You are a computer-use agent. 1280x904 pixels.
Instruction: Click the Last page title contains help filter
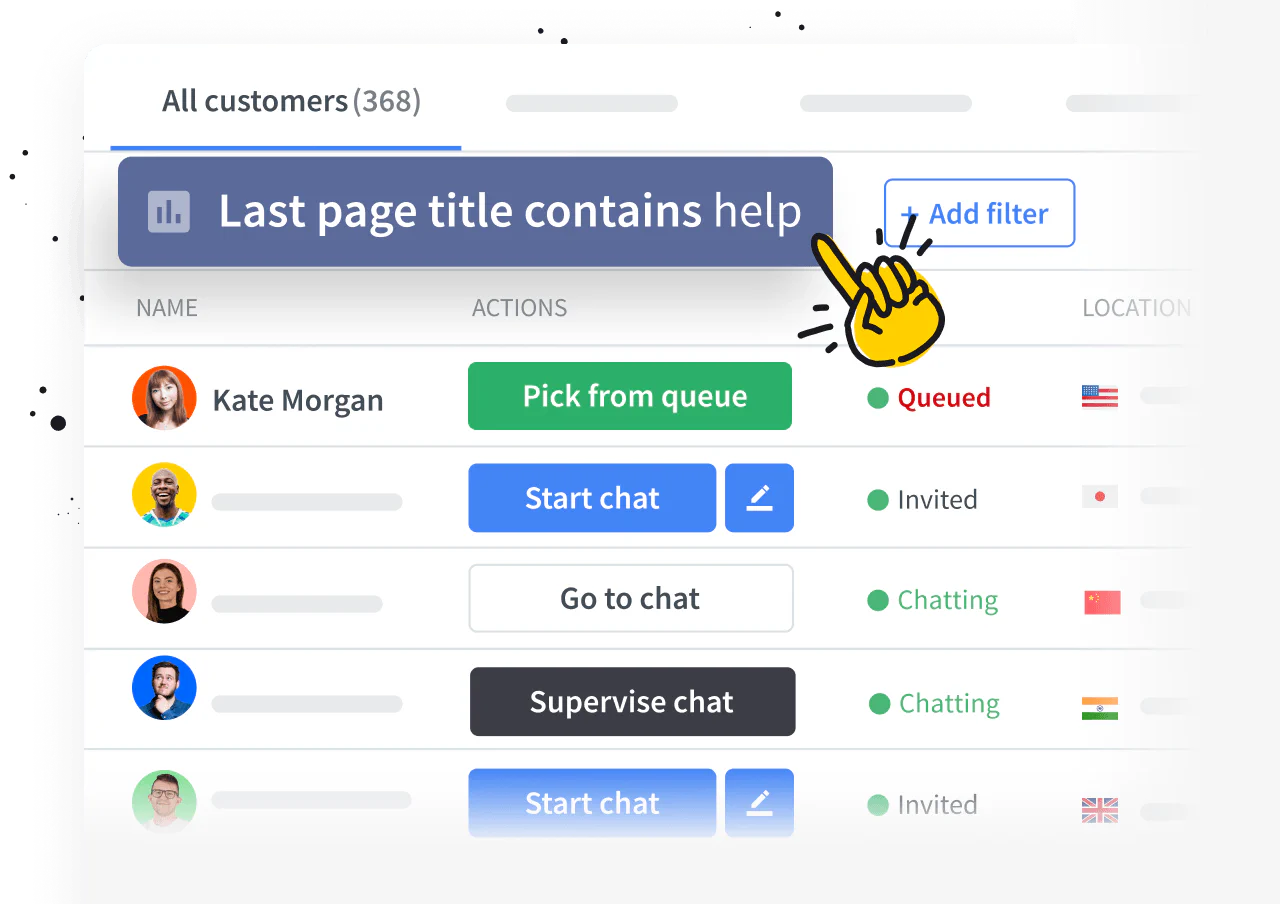pyautogui.click(x=475, y=211)
